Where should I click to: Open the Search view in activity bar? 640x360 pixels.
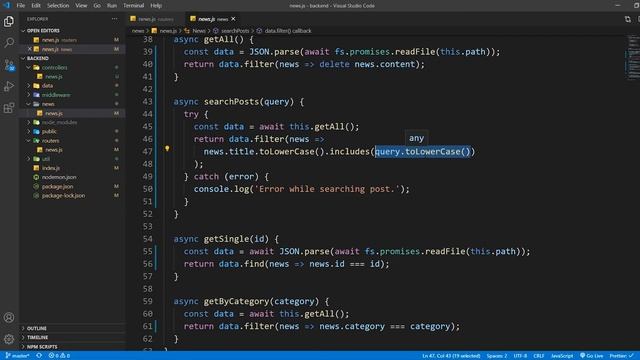point(9,42)
